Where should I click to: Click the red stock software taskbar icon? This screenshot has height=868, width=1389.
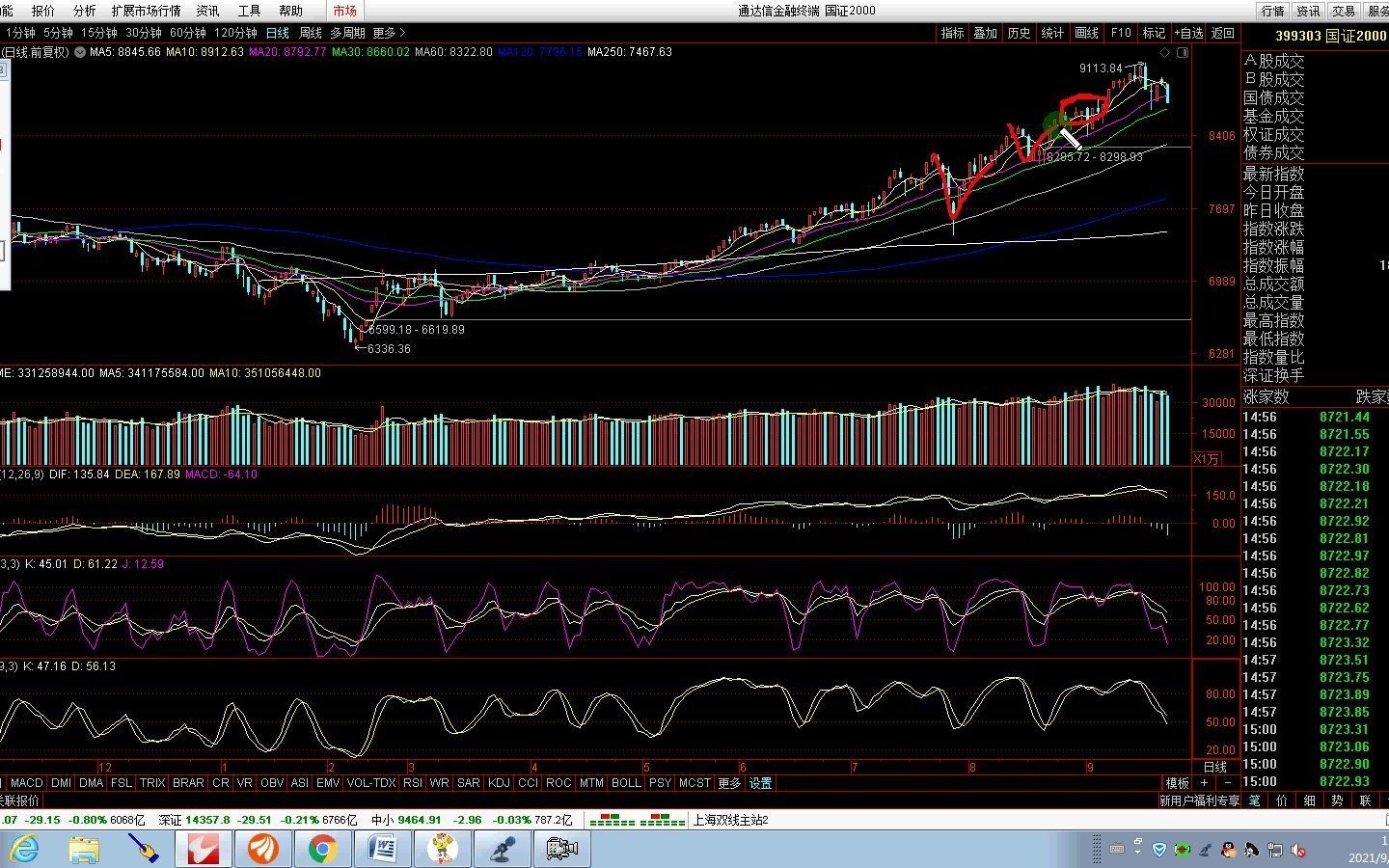(204, 849)
